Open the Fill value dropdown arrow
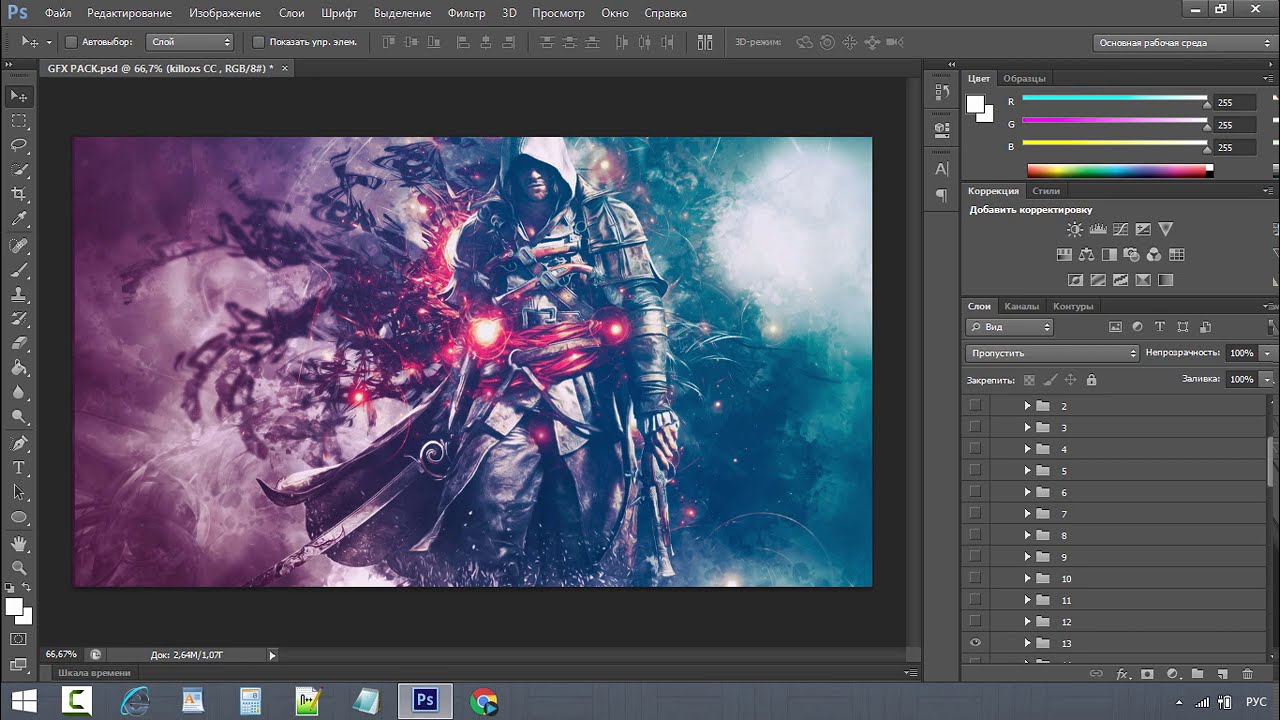 pyautogui.click(x=1268, y=379)
